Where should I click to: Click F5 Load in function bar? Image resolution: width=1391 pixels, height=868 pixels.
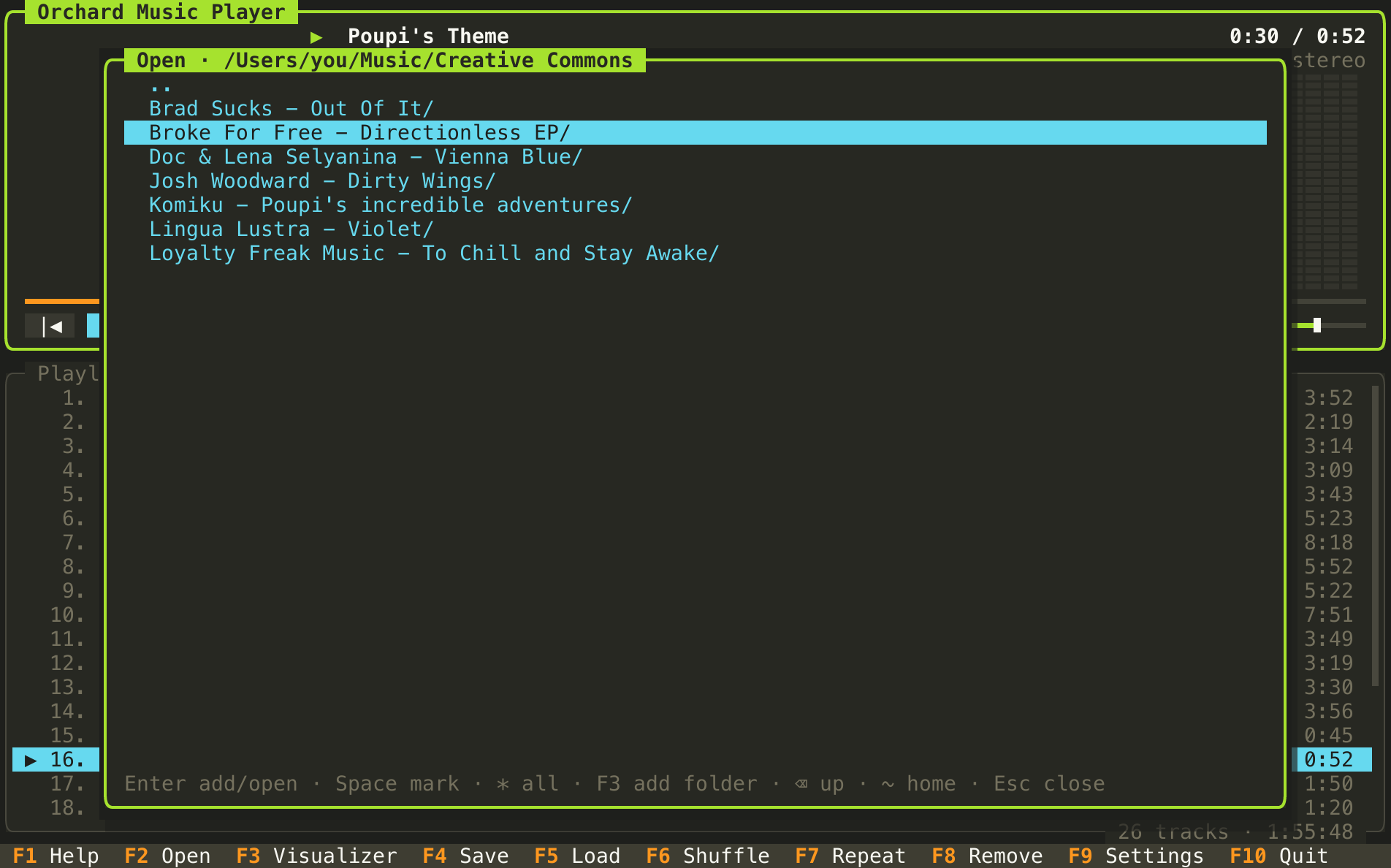tap(577, 856)
